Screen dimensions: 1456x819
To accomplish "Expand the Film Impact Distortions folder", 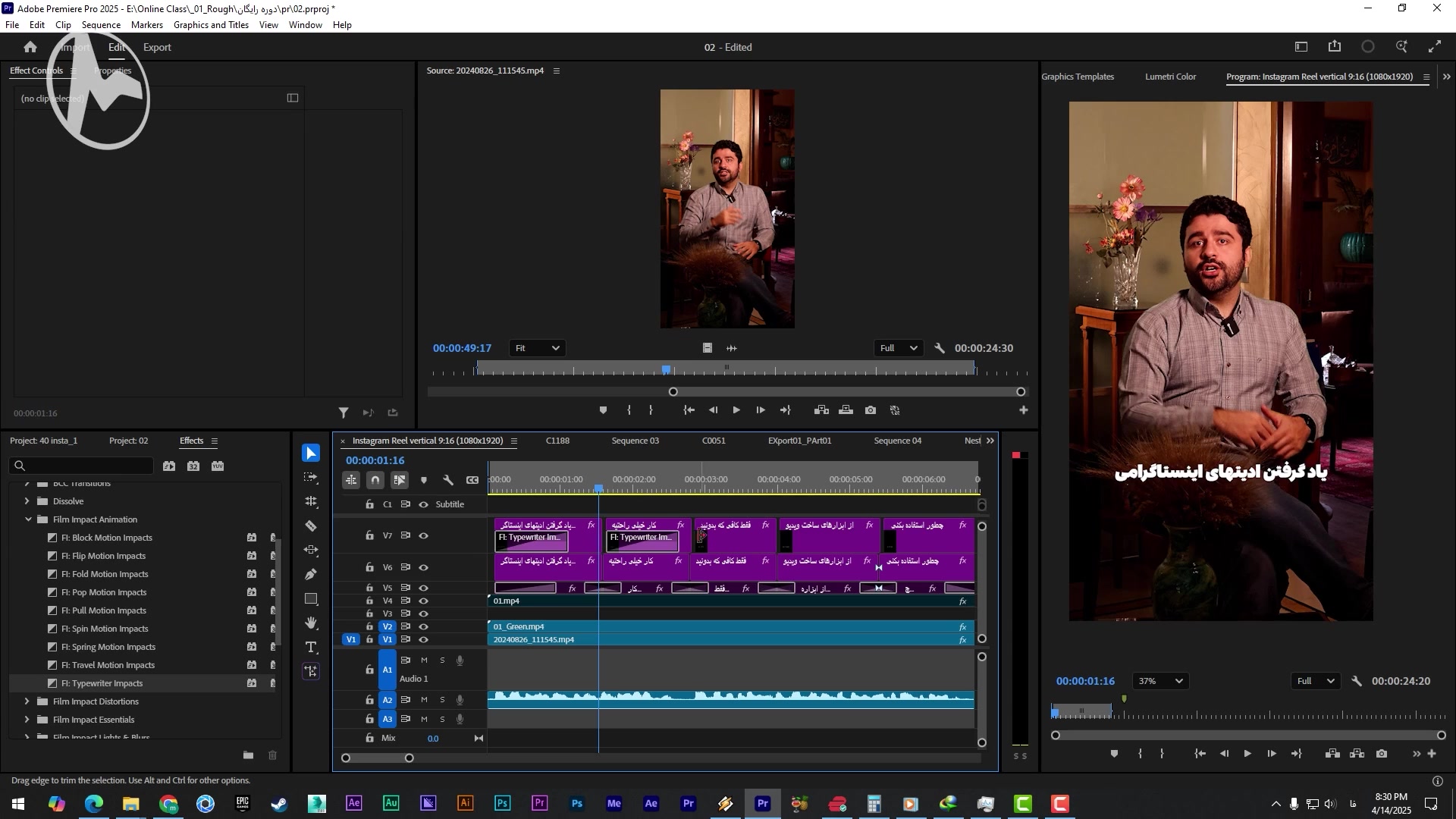I will coord(27,701).
